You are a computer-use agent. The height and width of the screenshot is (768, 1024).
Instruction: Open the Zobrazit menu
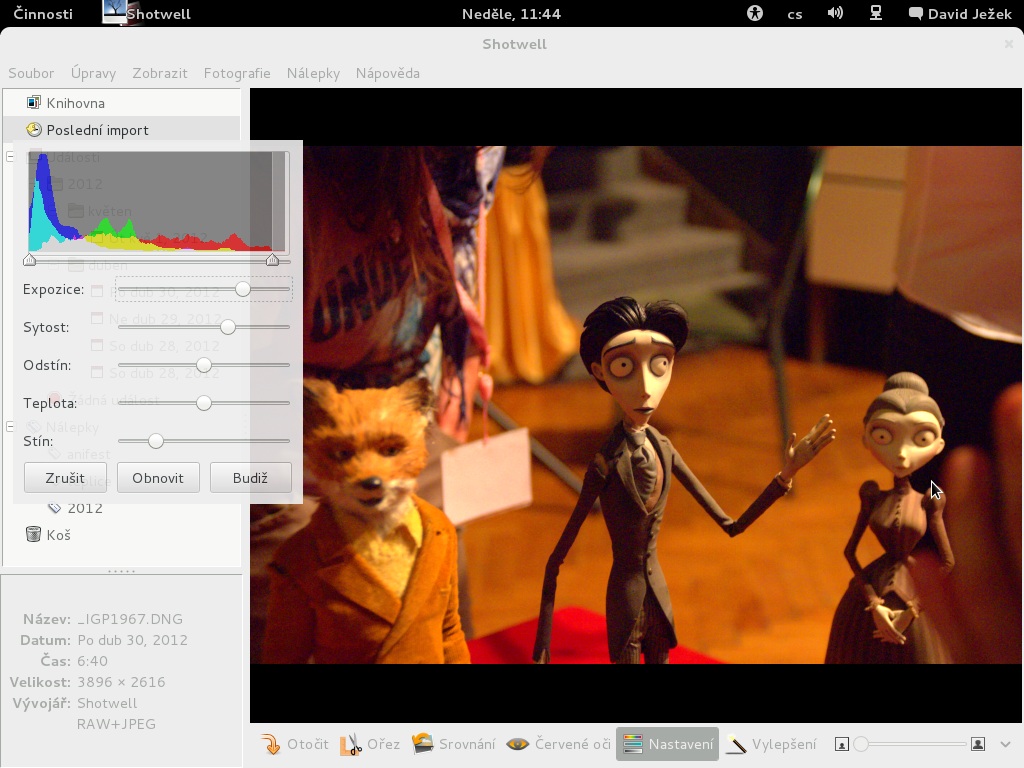160,73
